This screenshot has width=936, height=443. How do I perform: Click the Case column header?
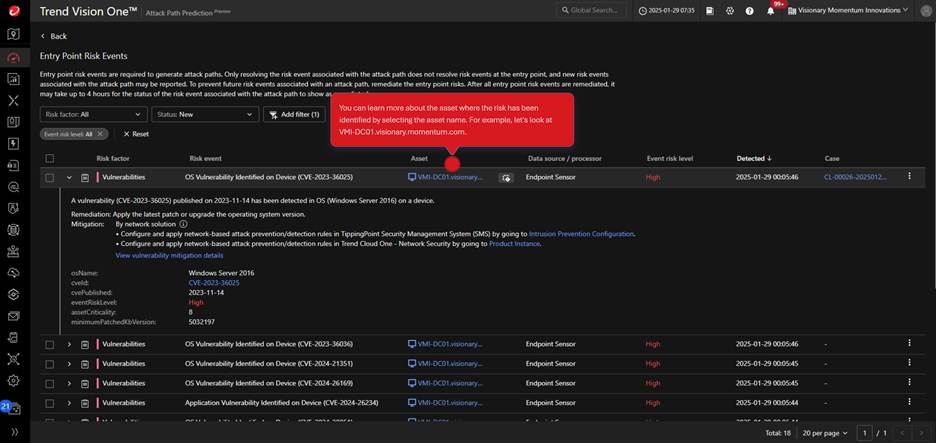(832, 159)
